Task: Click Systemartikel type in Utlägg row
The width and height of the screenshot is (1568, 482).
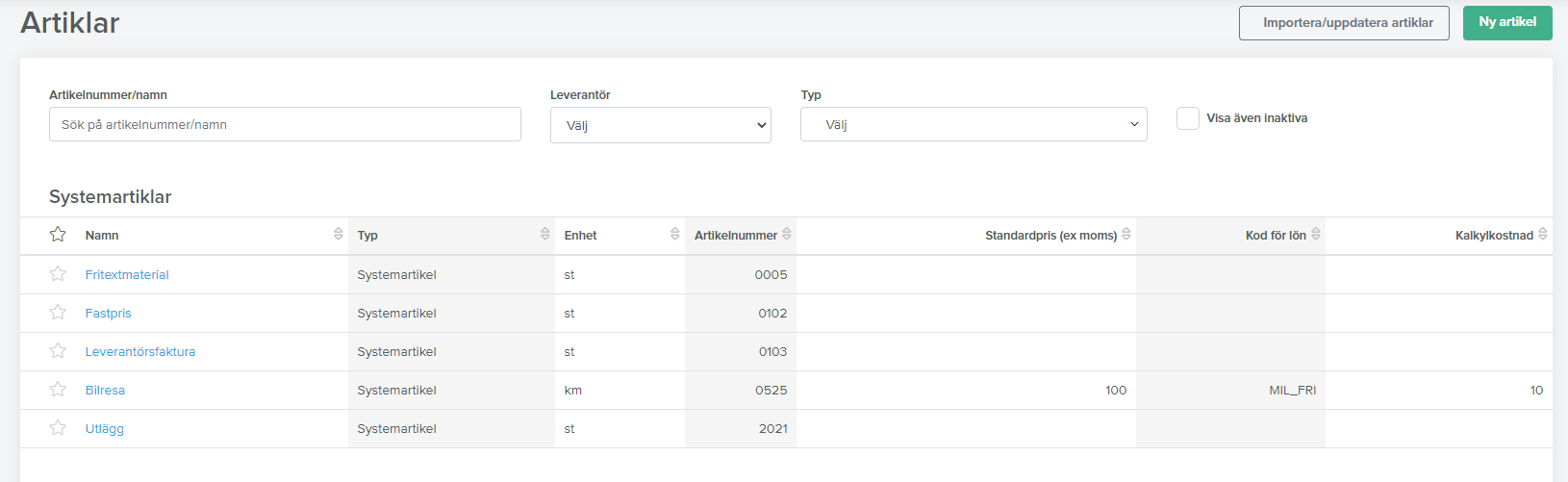Action: [396, 428]
